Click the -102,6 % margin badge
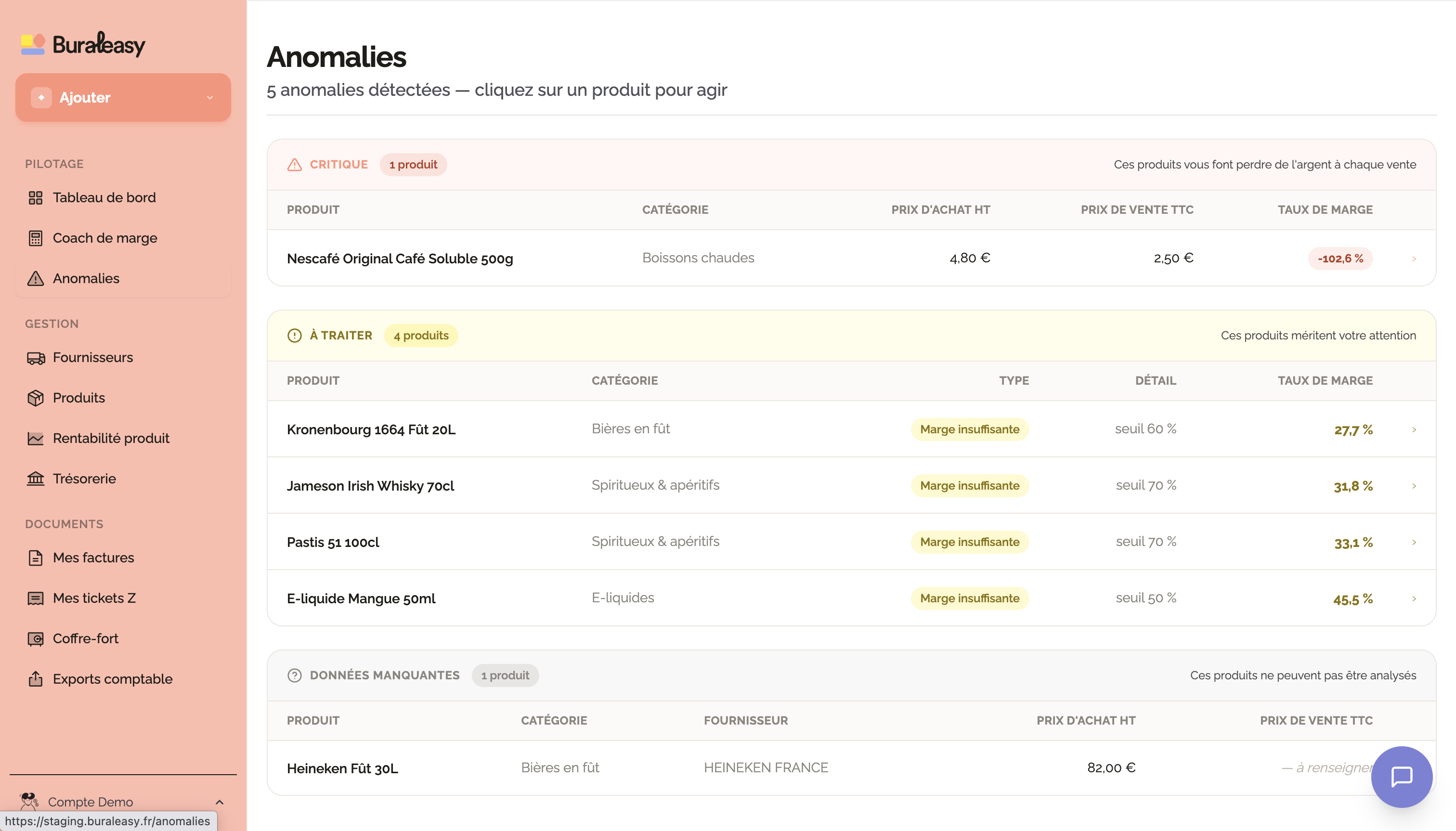Screen dimensions: 1456x831 click(1340, 259)
